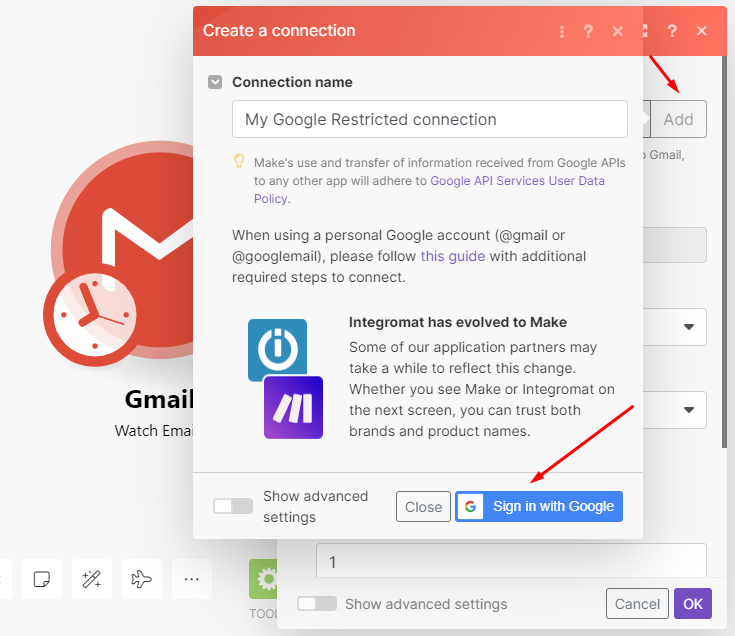The height and width of the screenshot is (636, 735).
Task: Open Google API Services User Data Policy link
Action: (429, 189)
